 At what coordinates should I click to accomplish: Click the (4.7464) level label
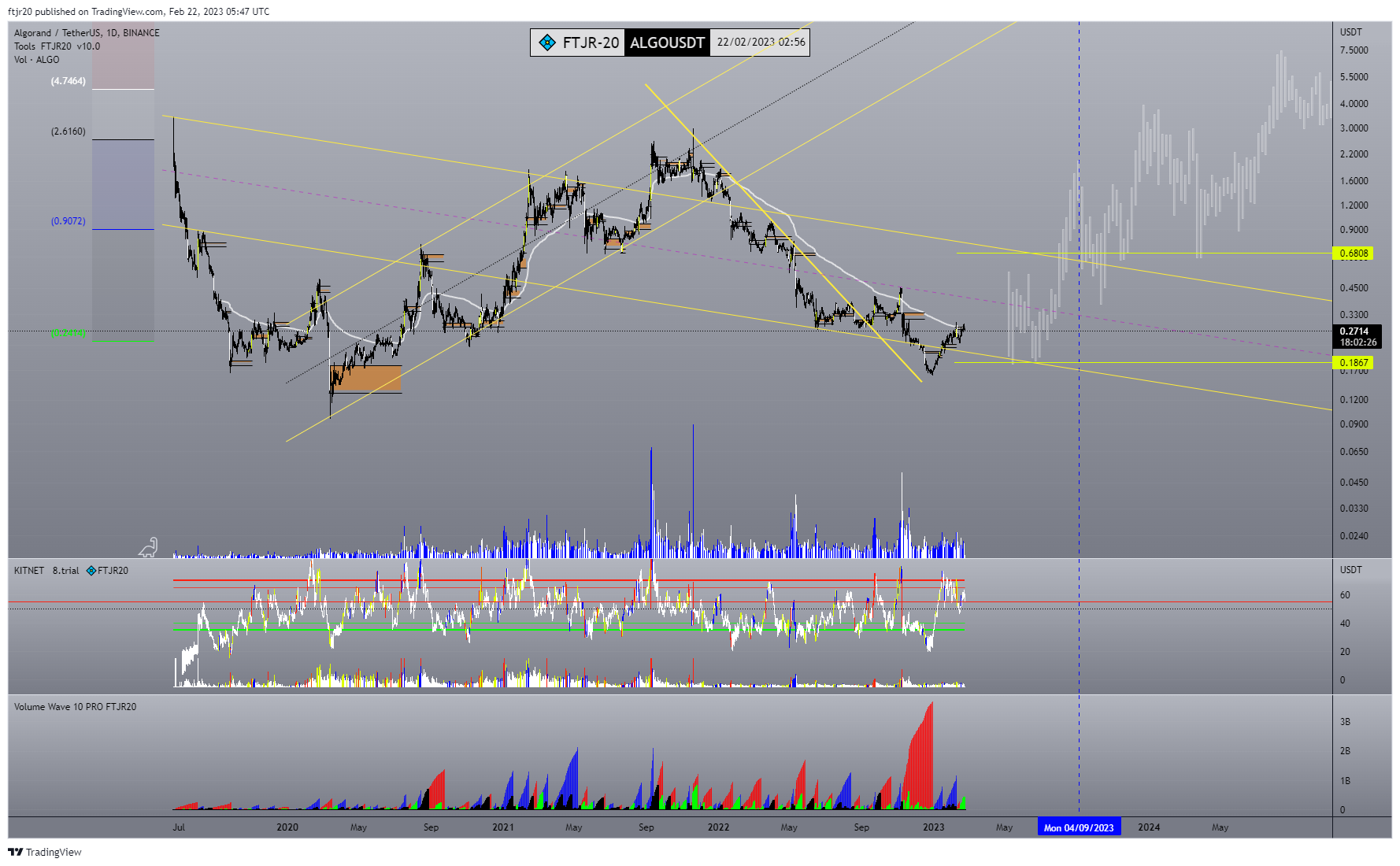69,81
